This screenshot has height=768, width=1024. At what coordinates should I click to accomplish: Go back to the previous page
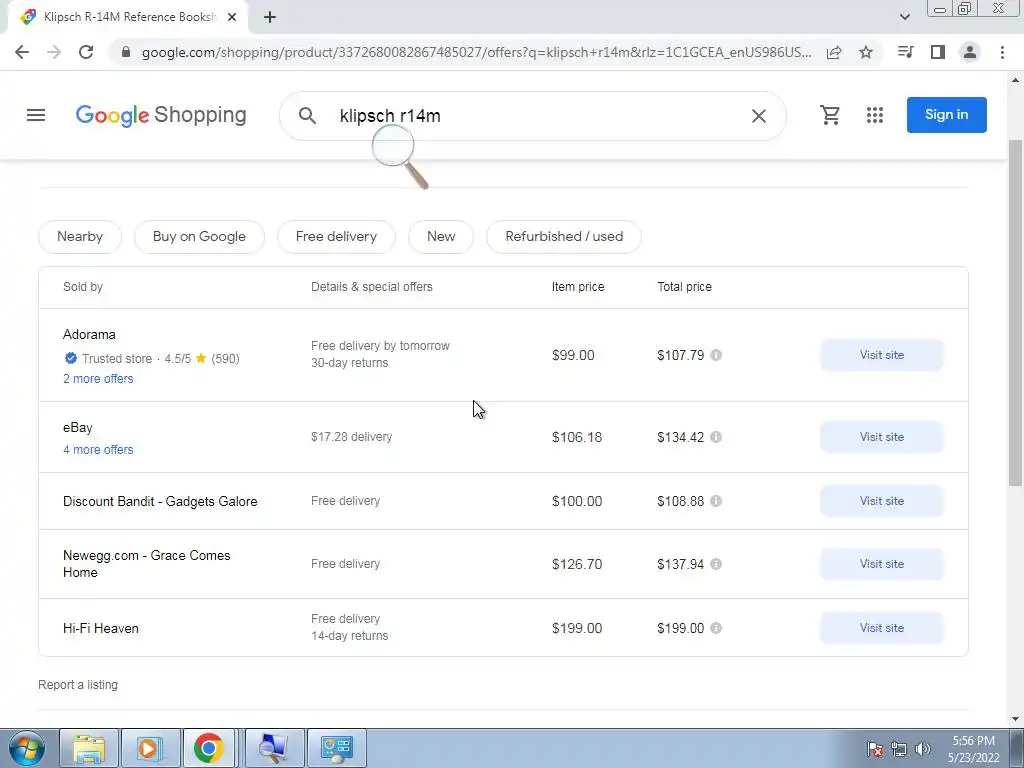click(22, 52)
